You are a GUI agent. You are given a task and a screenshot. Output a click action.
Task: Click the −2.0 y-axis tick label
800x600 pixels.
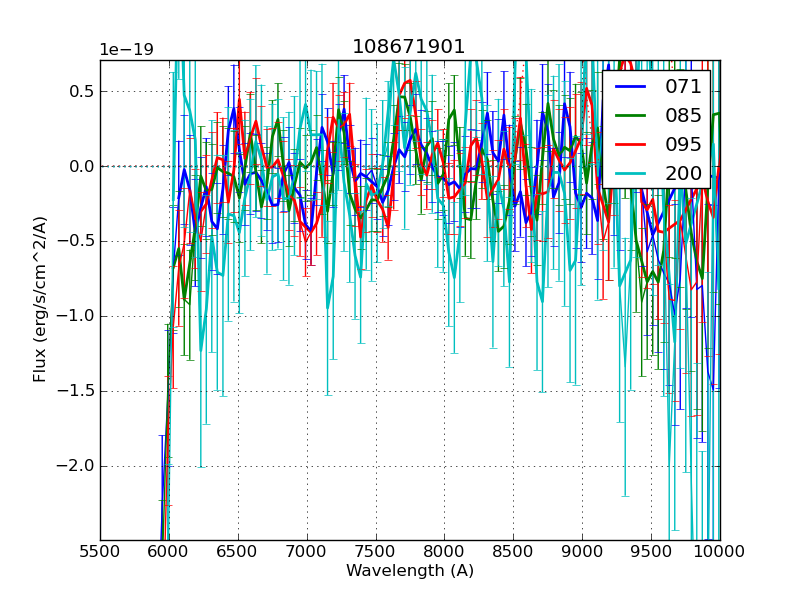[x=76, y=466]
